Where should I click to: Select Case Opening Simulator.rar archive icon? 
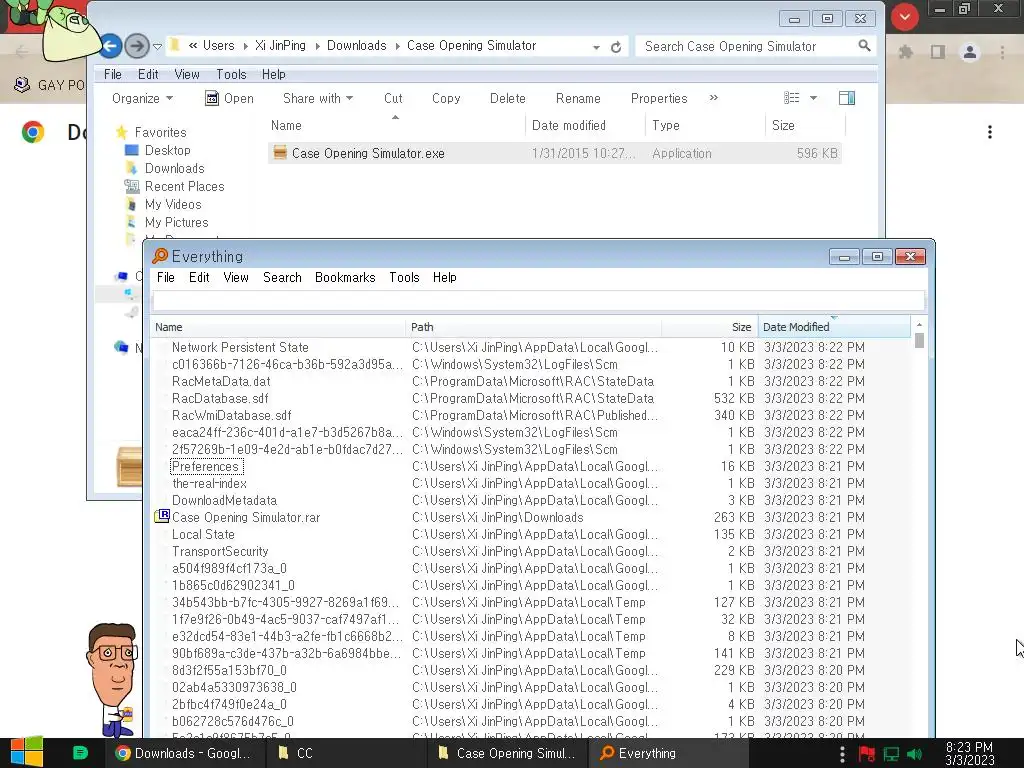tap(161, 517)
